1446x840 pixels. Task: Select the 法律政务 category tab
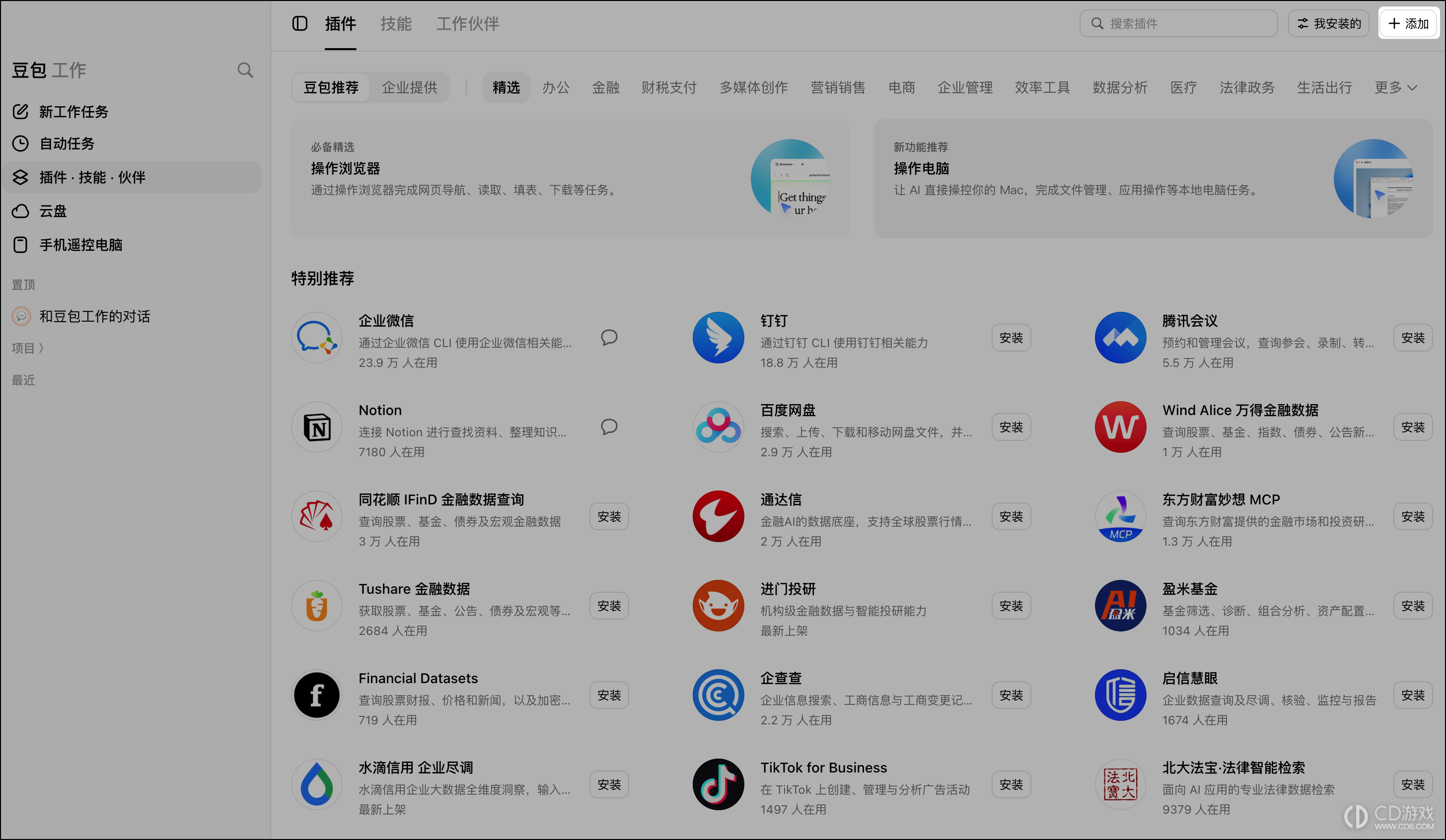pyautogui.click(x=1247, y=87)
